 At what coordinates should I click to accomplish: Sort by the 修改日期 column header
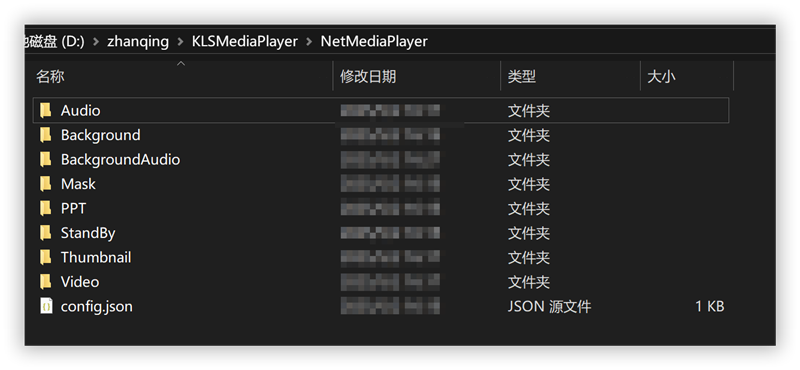pos(368,77)
